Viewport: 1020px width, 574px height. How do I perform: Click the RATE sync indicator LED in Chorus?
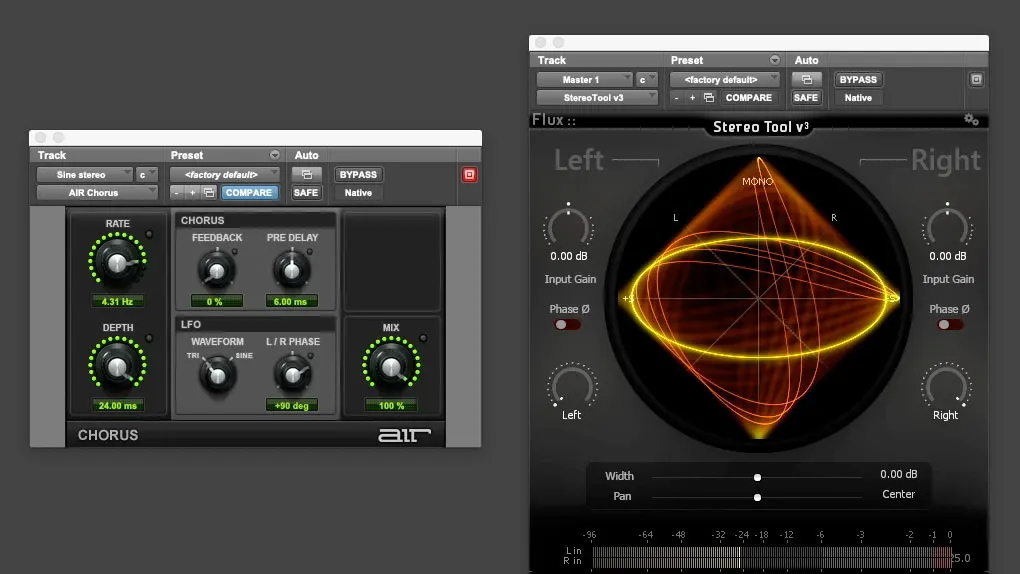pos(149,234)
